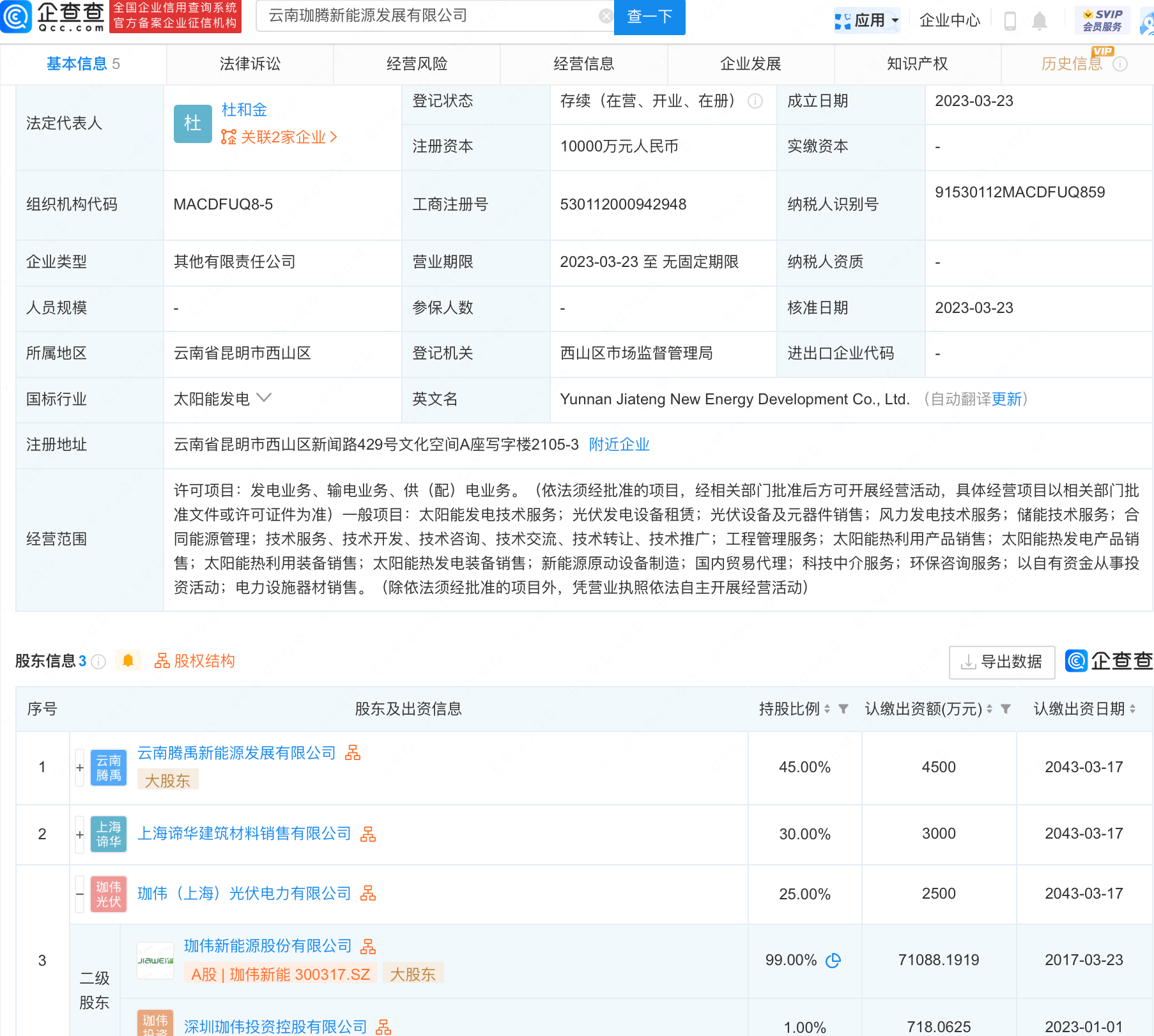
Task: Click the 91530112MACDFUQ859 taxpayer ID
Action: pyautogui.click(x=1020, y=192)
